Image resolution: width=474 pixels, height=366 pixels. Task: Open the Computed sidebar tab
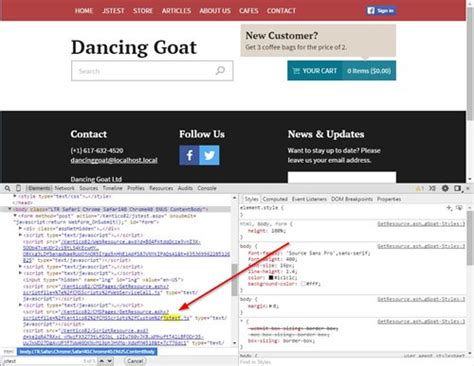(x=275, y=199)
